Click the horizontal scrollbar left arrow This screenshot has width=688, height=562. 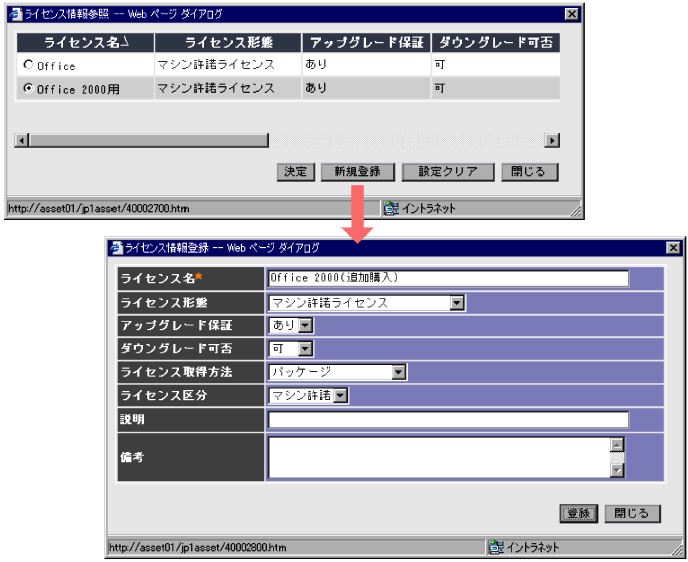[x=22, y=140]
